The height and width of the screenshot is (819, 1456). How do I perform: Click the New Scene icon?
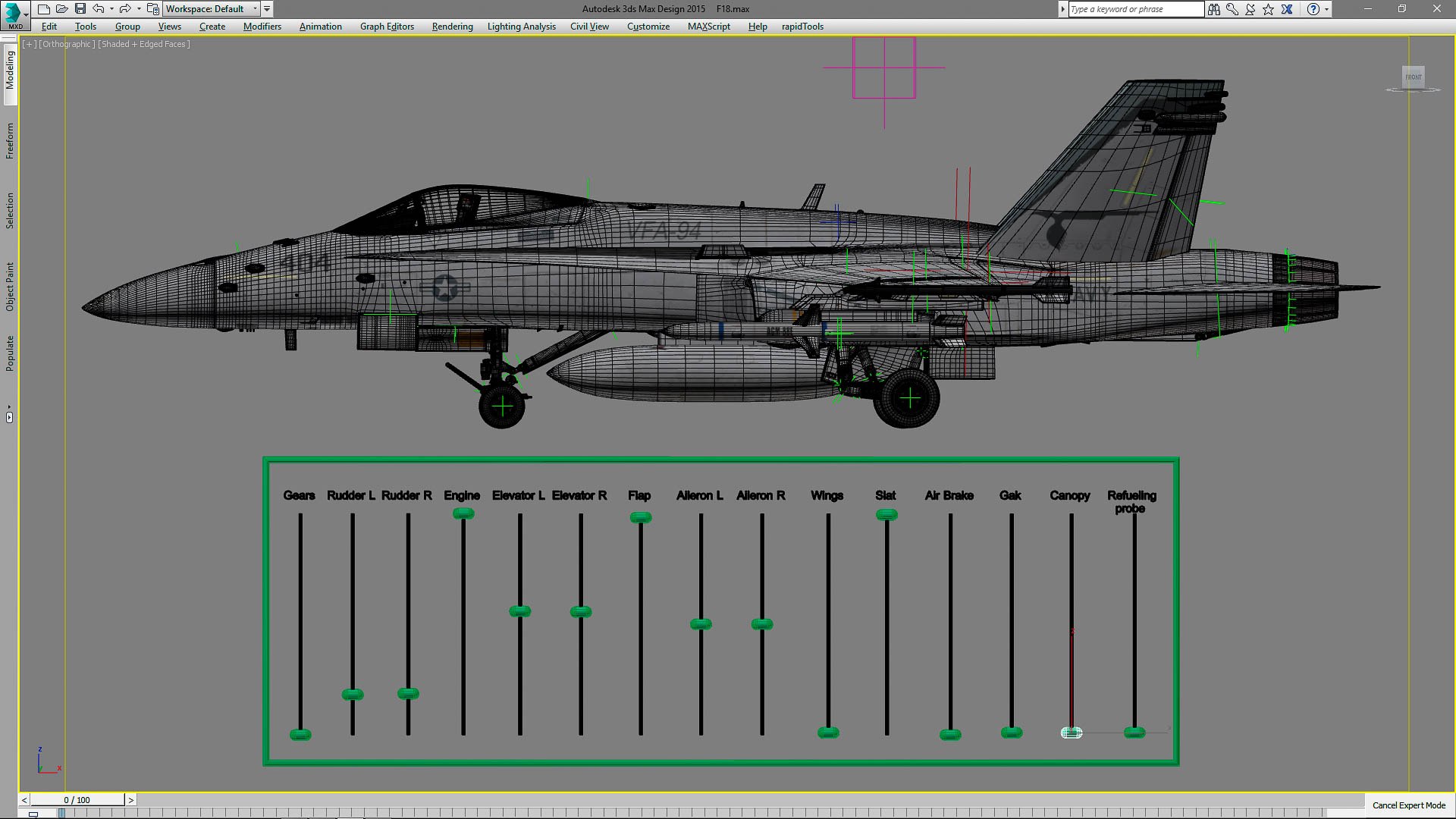point(44,9)
